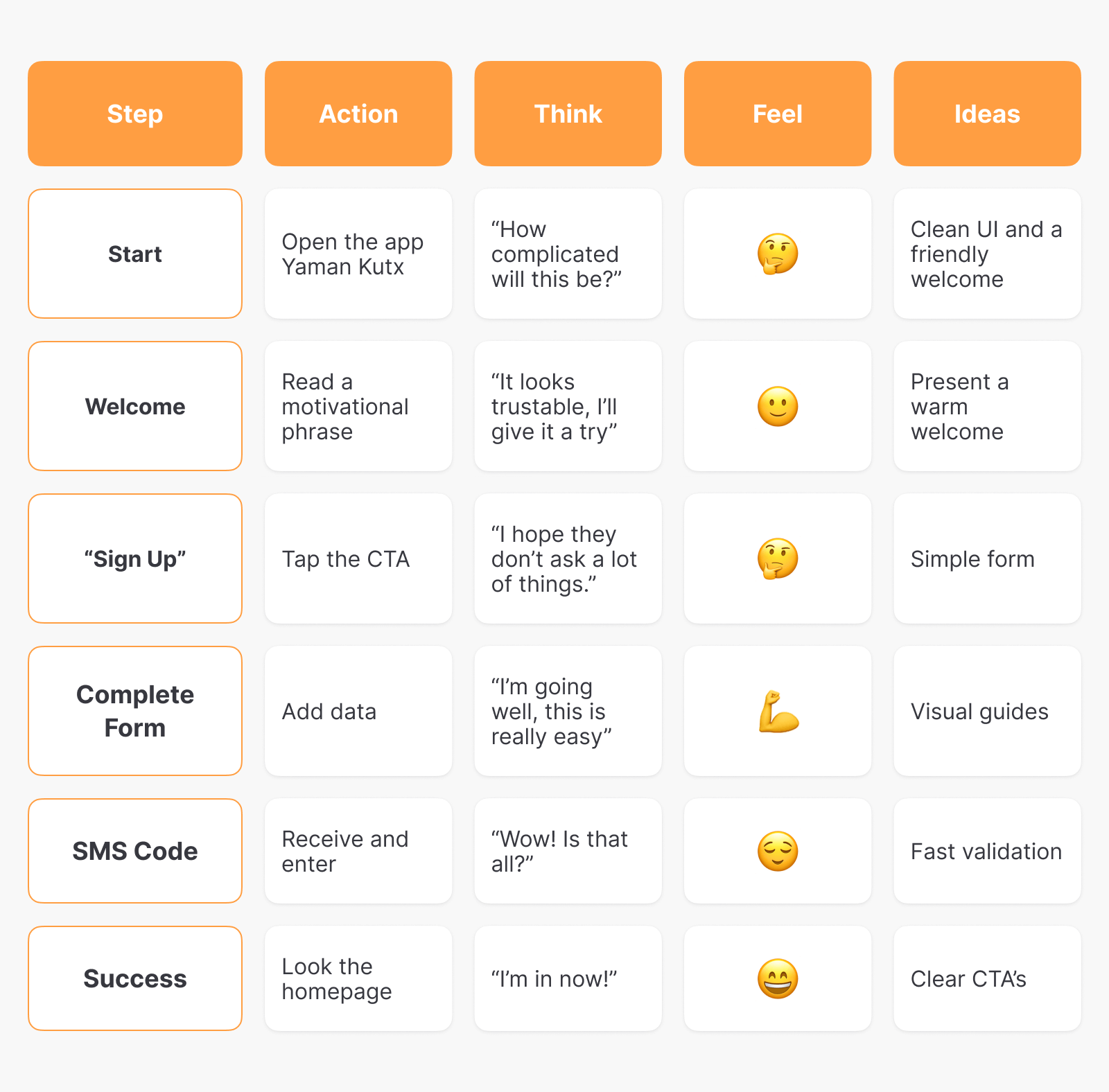Select the "Fast validation" idea cell
This screenshot has height=1092, width=1109.
click(x=987, y=851)
